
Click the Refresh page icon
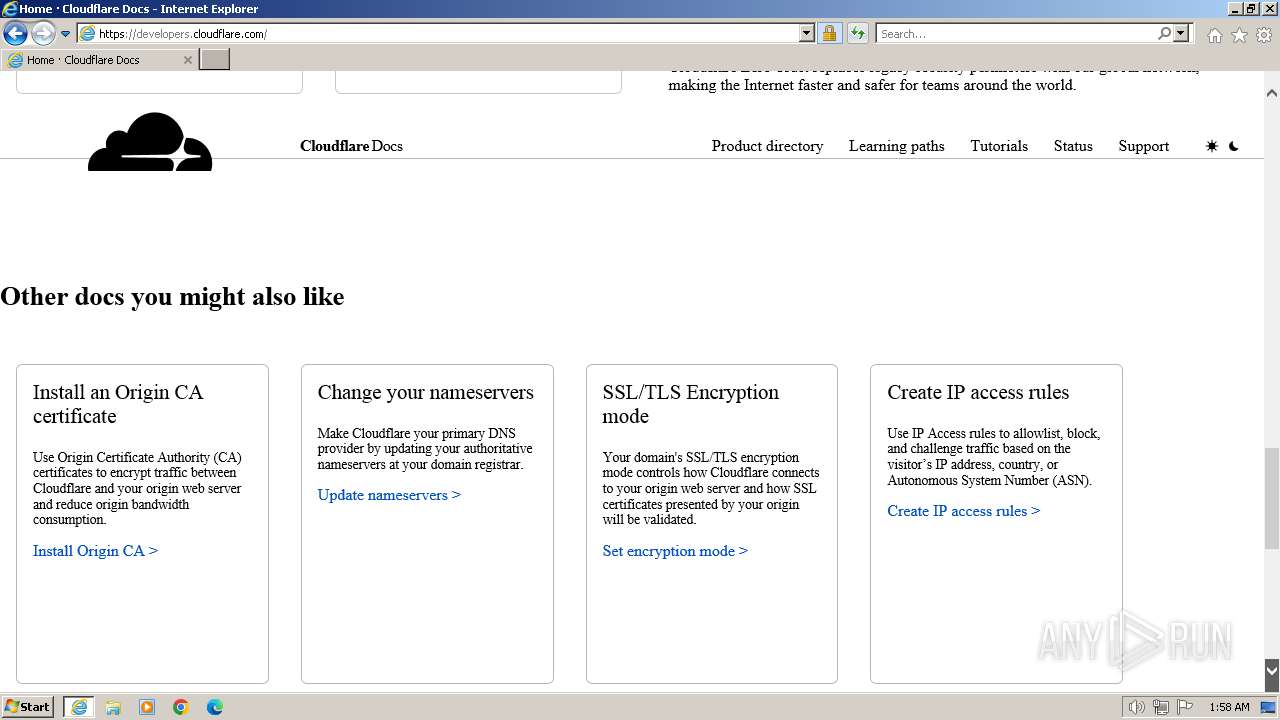click(x=857, y=34)
